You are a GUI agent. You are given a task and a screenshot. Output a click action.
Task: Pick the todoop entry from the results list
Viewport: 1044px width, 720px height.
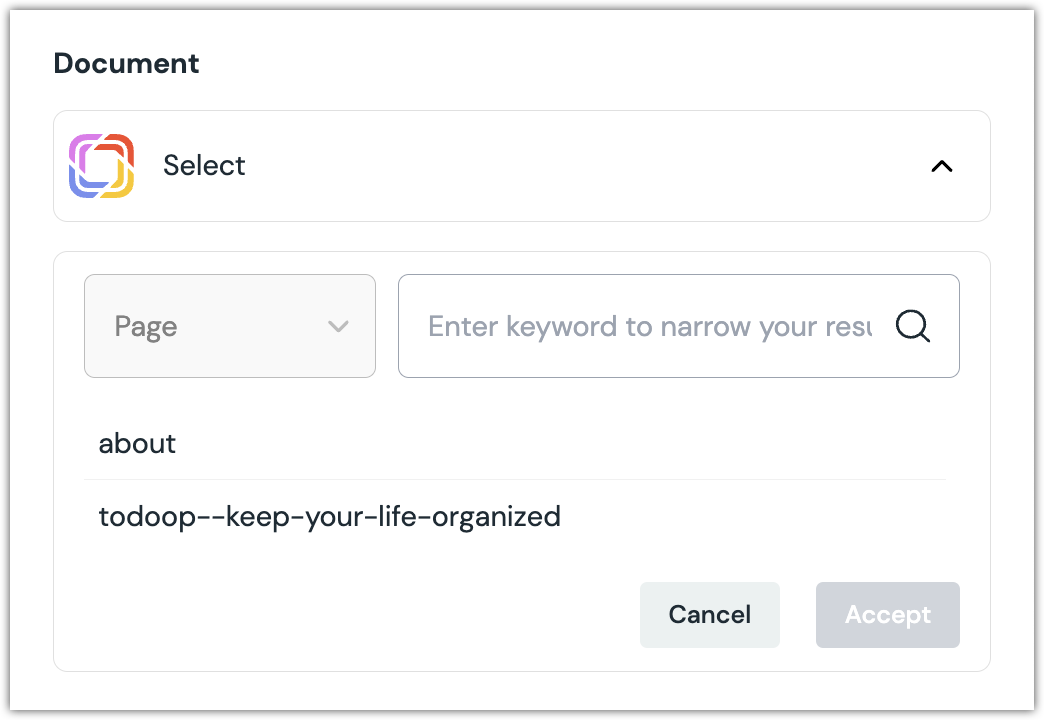coord(329,517)
